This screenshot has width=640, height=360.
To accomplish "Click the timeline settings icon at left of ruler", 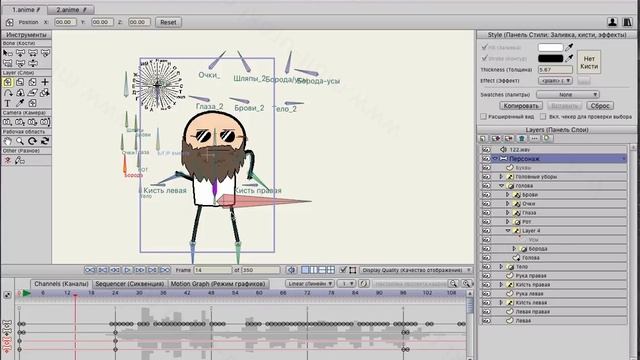I will 7,294.
